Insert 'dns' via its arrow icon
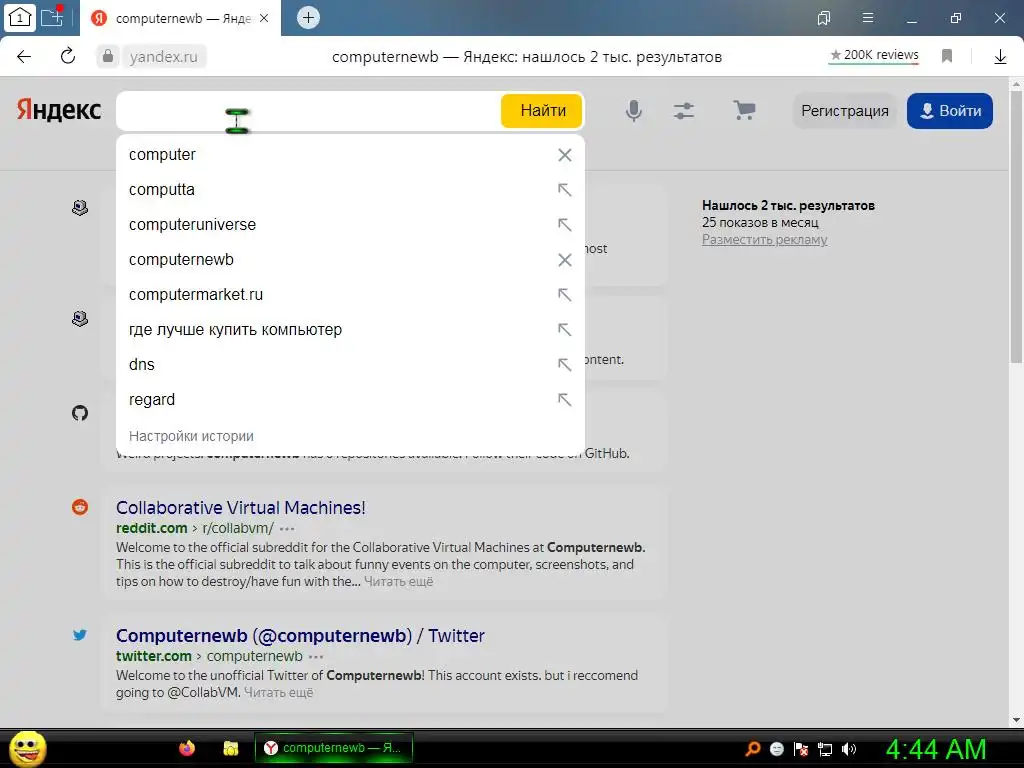Viewport: 1024px width, 768px height. [565, 364]
